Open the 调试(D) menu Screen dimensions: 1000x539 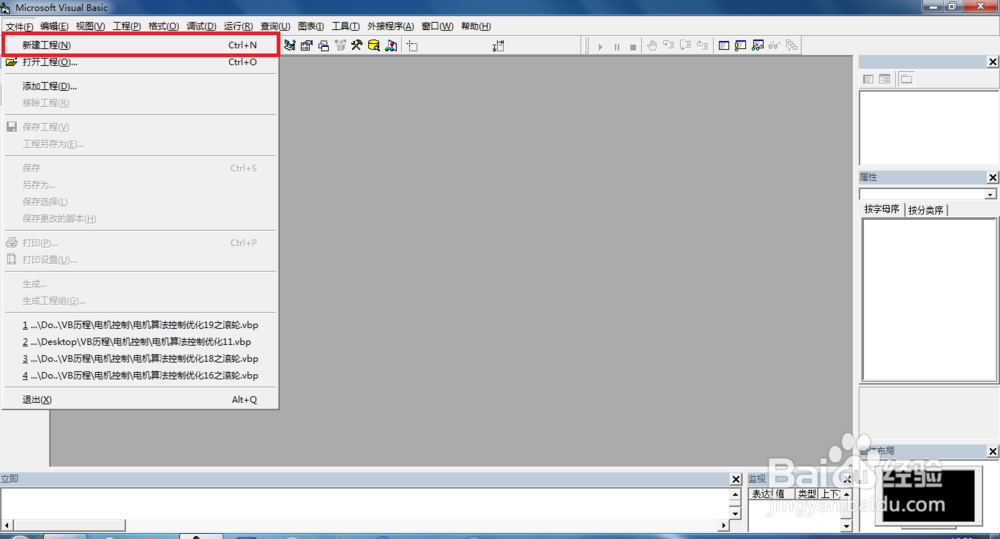(x=201, y=26)
